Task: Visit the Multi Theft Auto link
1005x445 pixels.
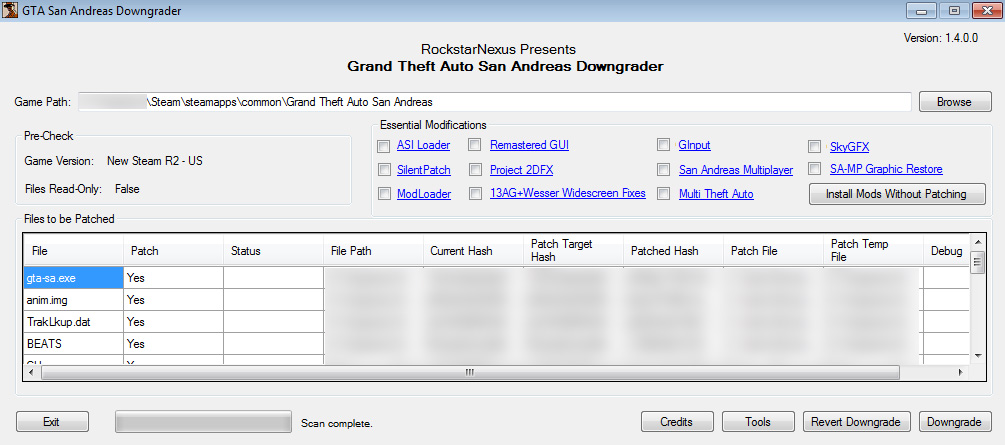Action: pyautogui.click(x=716, y=194)
